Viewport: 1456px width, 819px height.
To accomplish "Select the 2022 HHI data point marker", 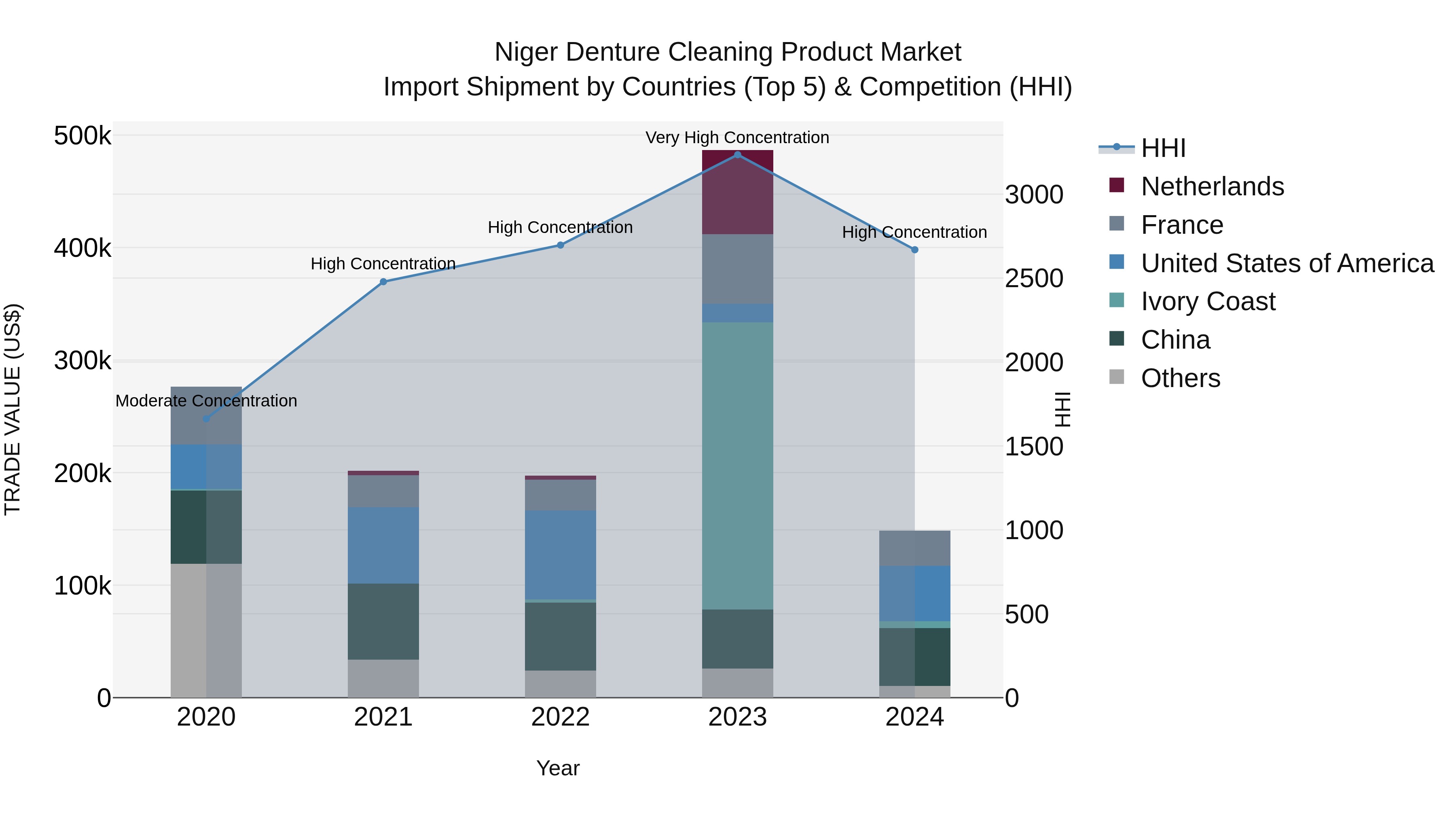I will click(560, 245).
